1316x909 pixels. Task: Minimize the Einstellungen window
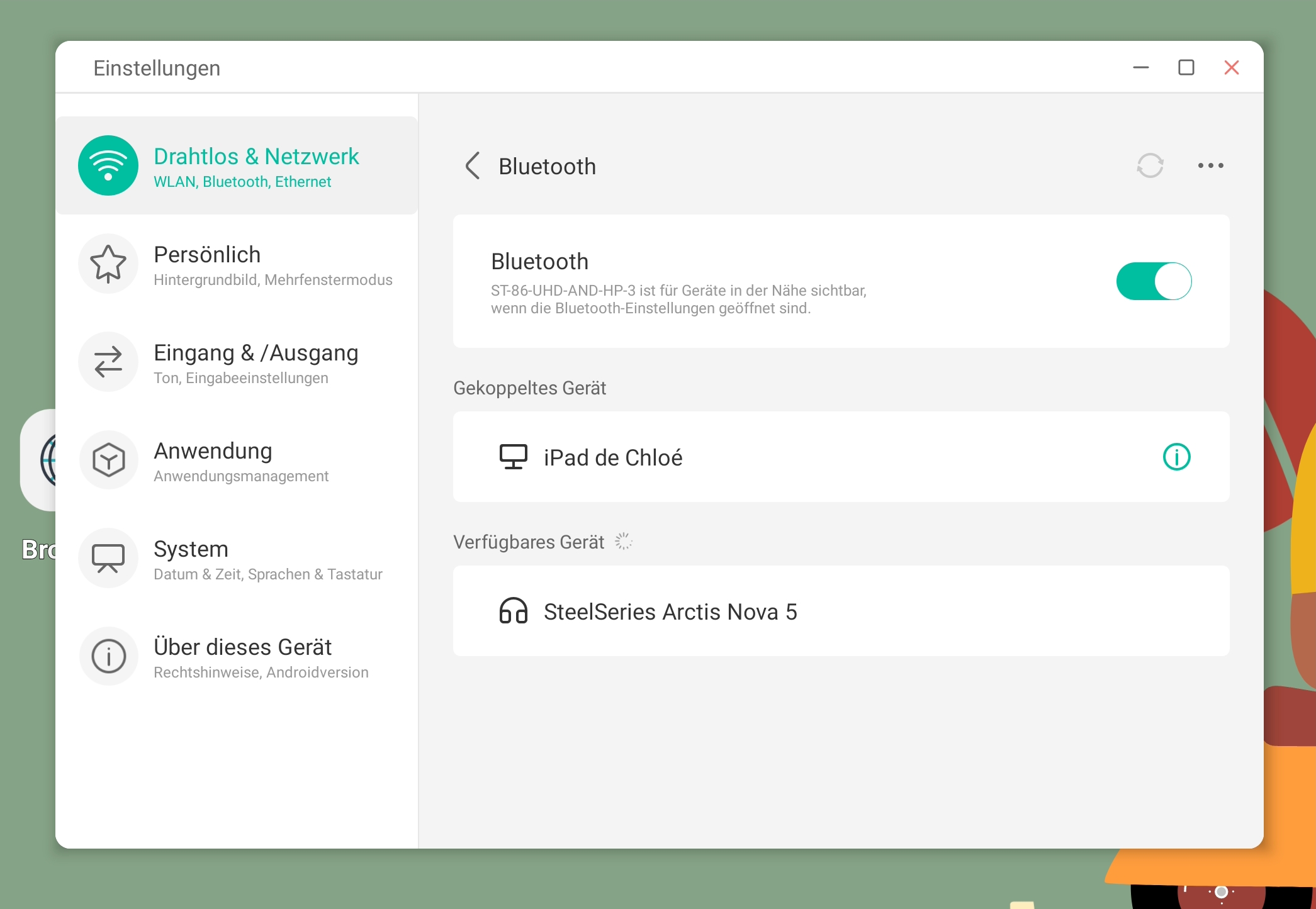[1140, 67]
